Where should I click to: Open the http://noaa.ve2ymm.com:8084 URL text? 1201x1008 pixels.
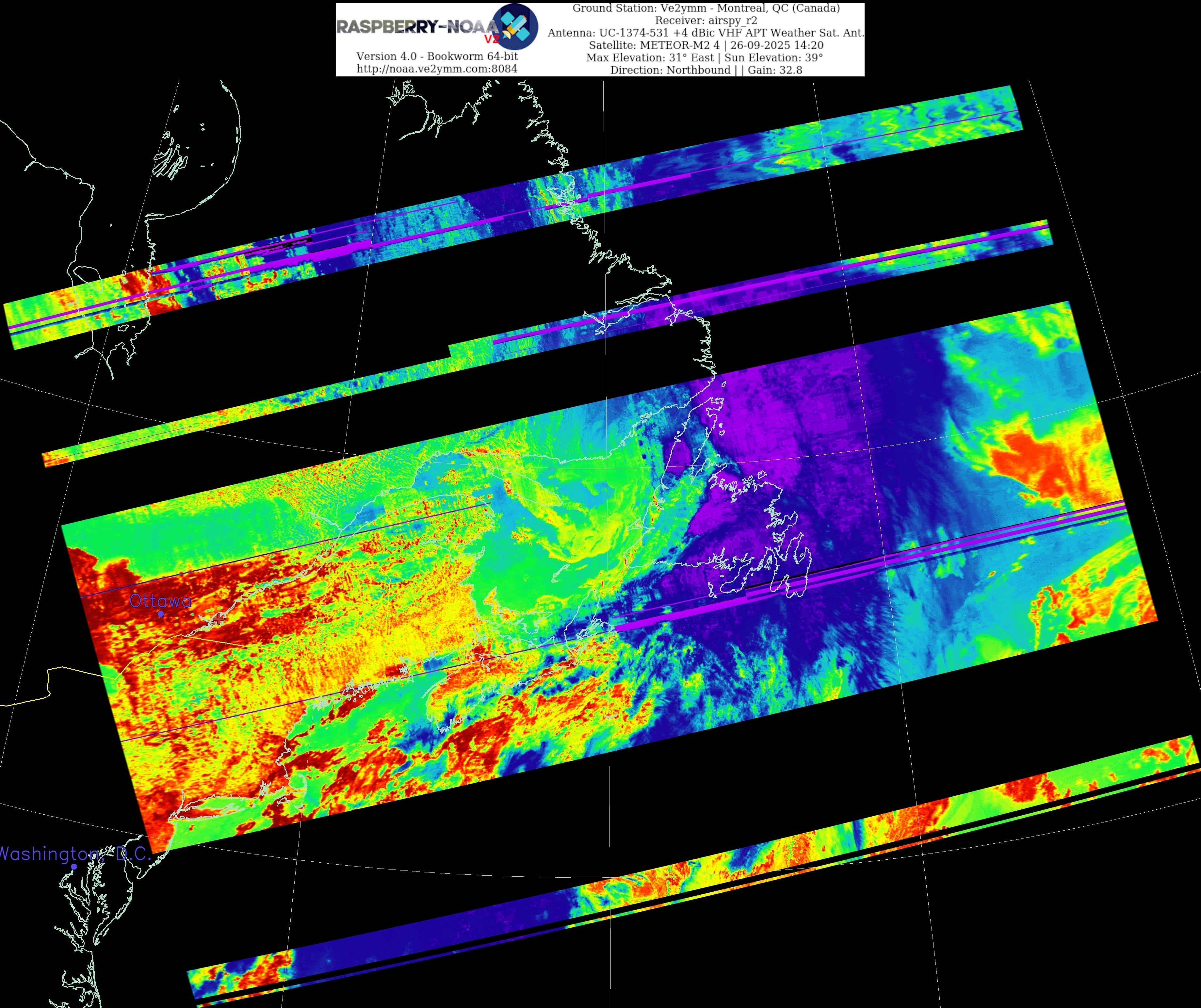tap(437, 69)
